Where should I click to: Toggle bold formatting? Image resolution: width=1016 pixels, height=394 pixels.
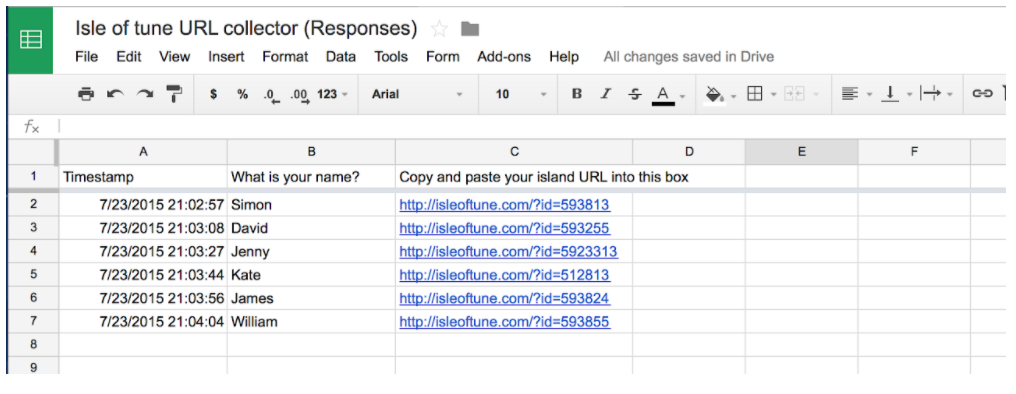coord(577,94)
